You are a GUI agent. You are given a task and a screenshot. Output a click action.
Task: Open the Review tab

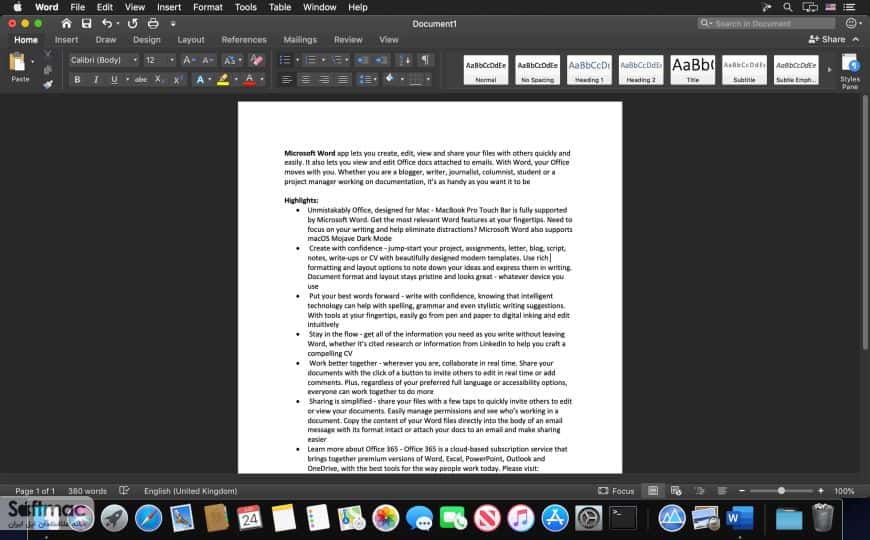[x=348, y=40]
